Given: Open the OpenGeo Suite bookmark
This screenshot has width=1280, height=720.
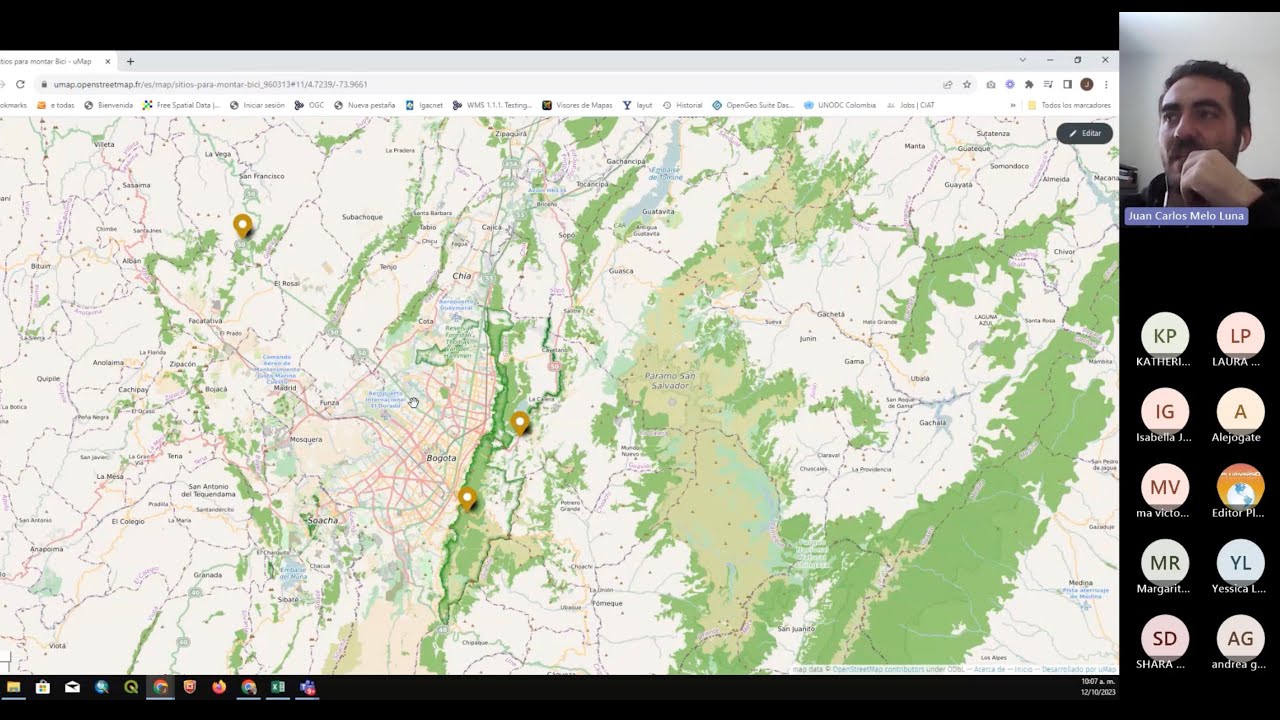Looking at the screenshot, I should click(x=752, y=105).
